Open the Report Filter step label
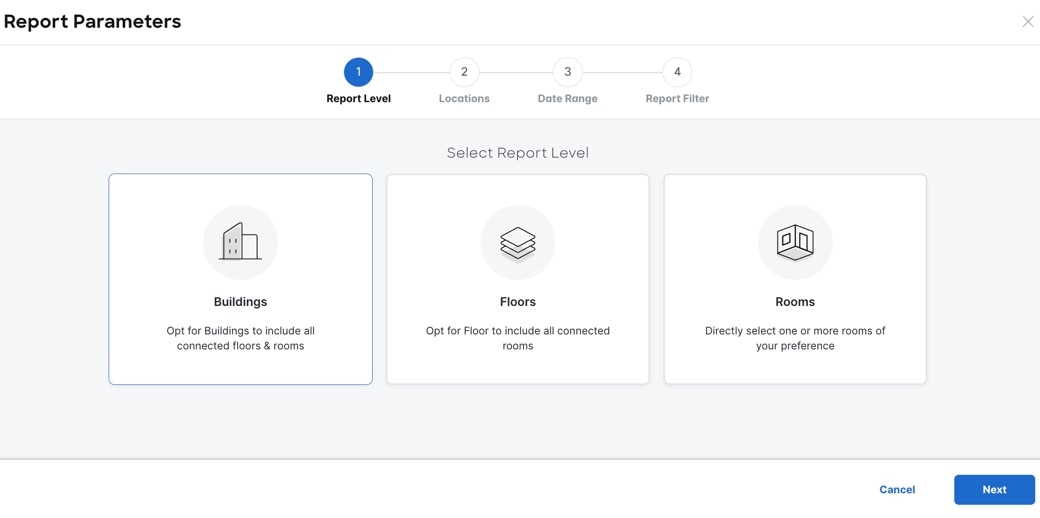 [x=677, y=99]
